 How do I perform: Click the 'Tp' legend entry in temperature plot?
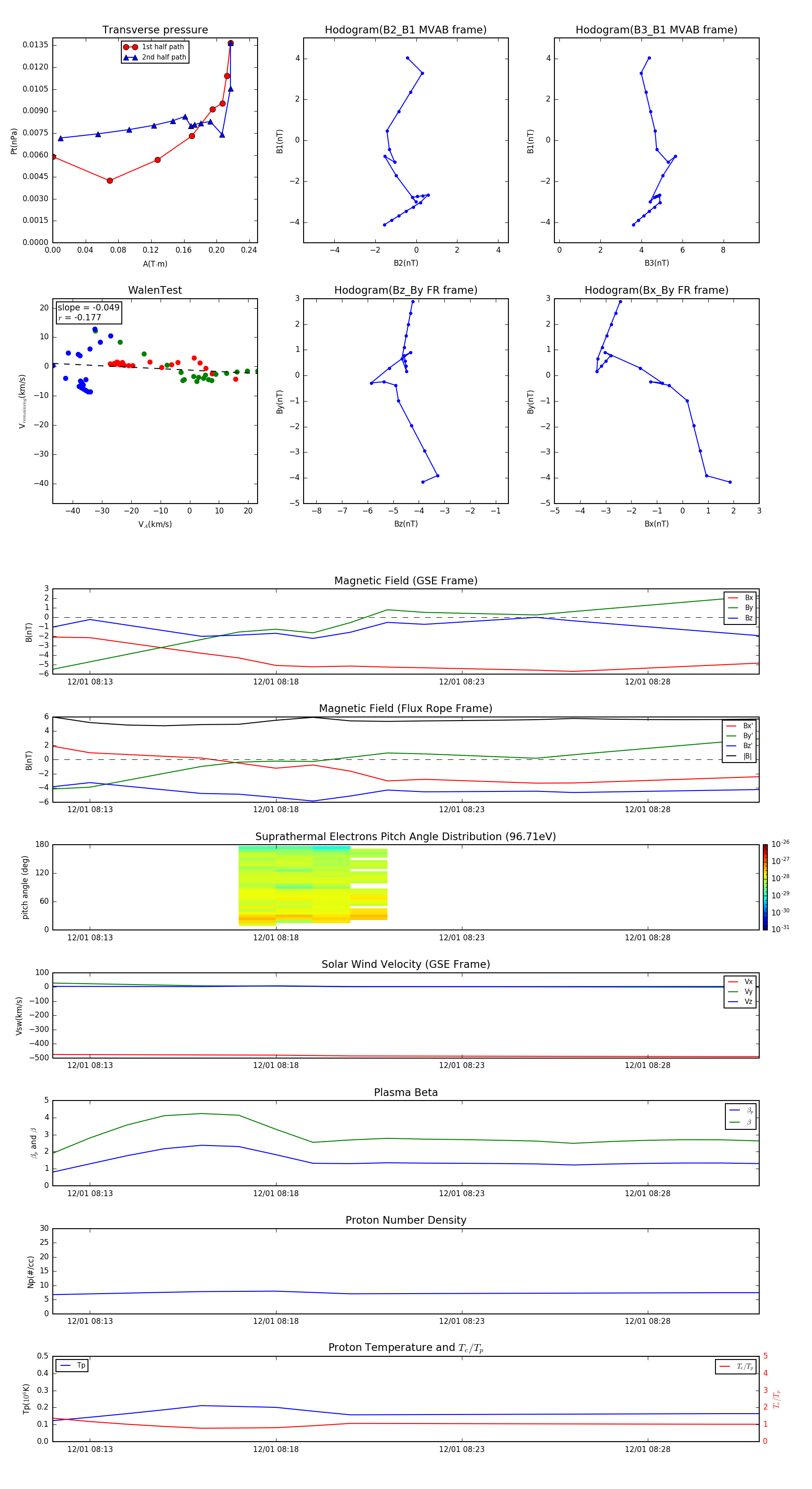click(x=72, y=1365)
